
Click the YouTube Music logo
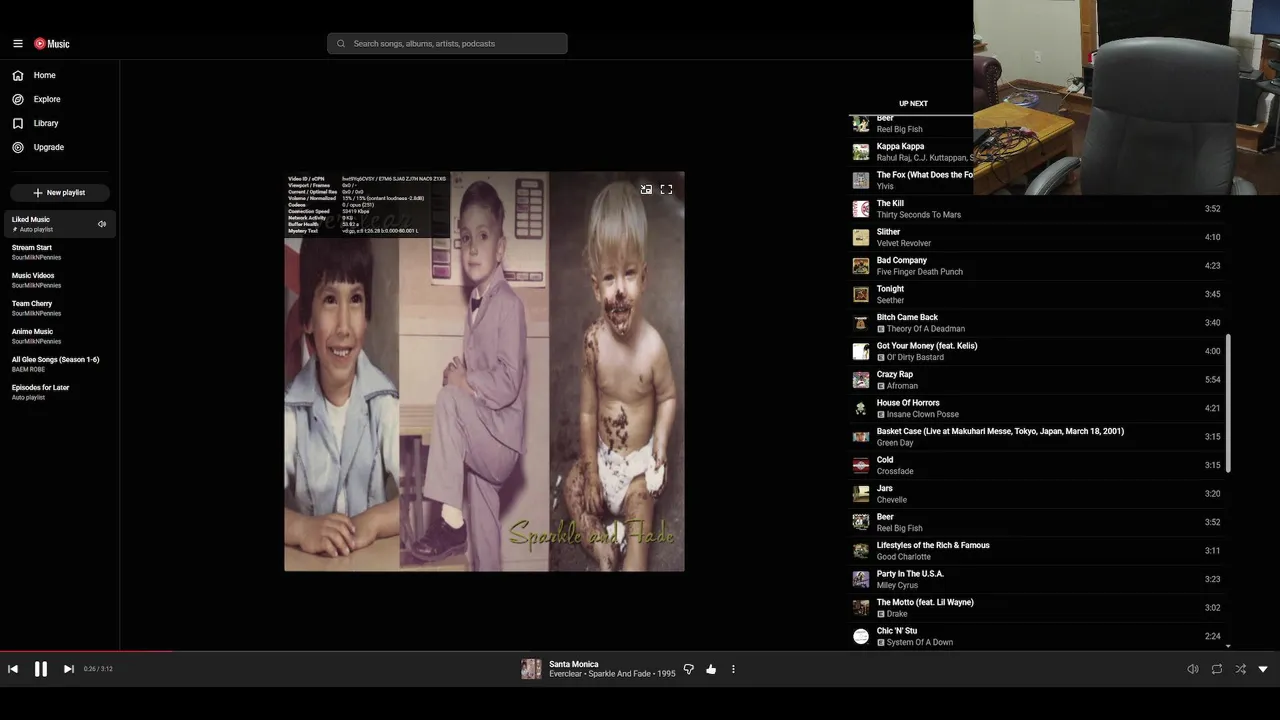point(52,44)
